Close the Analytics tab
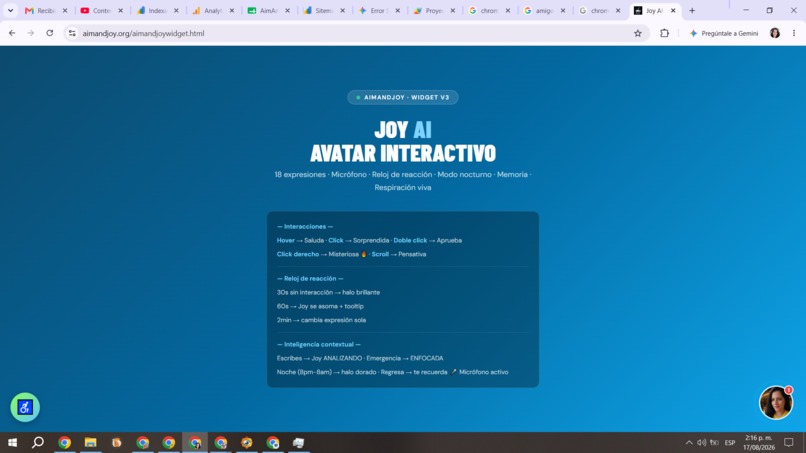The height and width of the screenshot is (453, 806). [x=232, y=11]
